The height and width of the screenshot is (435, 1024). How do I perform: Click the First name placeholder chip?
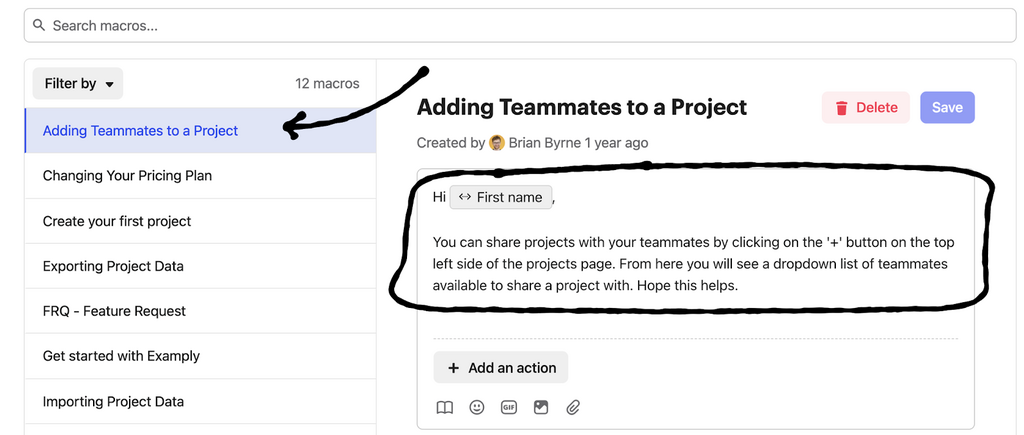click(x=501, y=197)
